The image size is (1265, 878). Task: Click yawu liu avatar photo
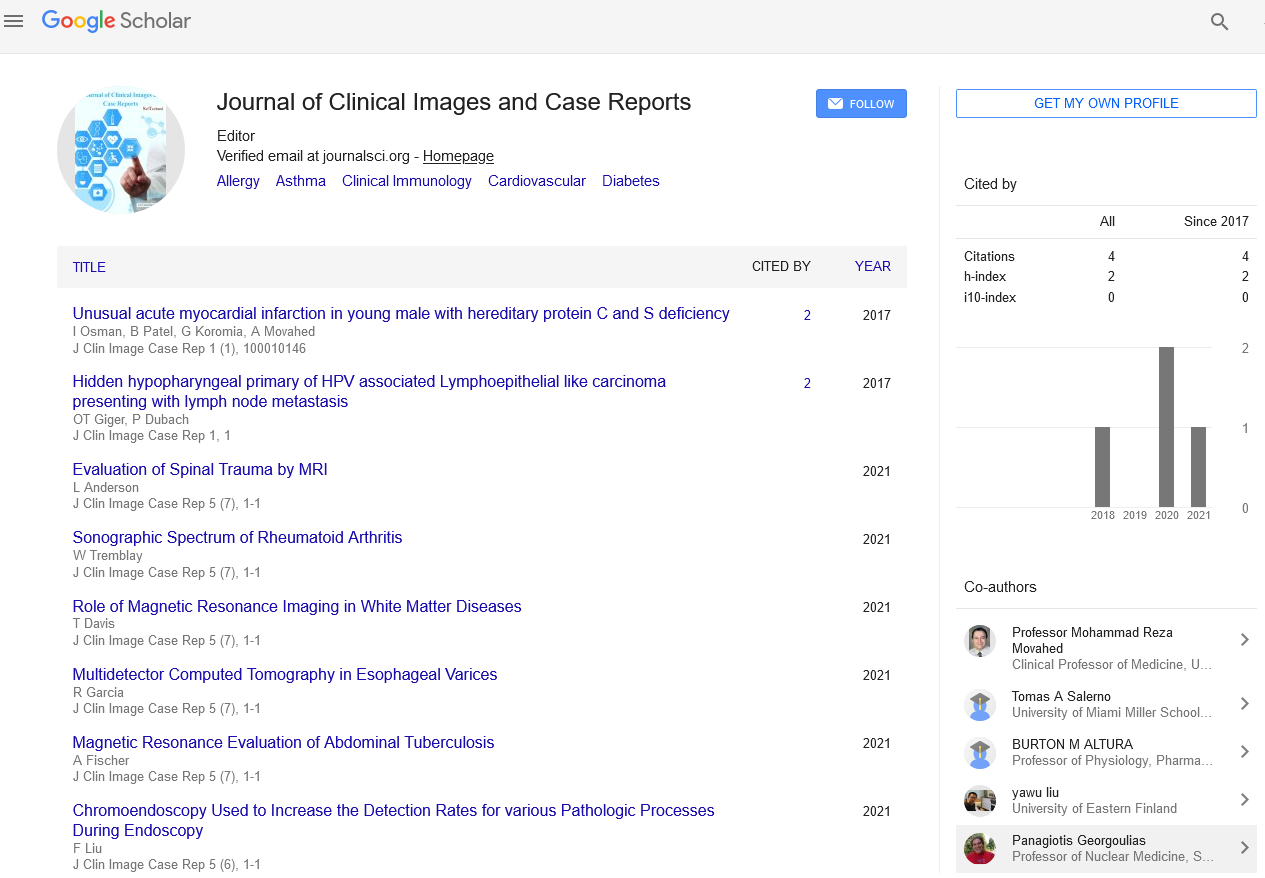[x=980, y=800]
